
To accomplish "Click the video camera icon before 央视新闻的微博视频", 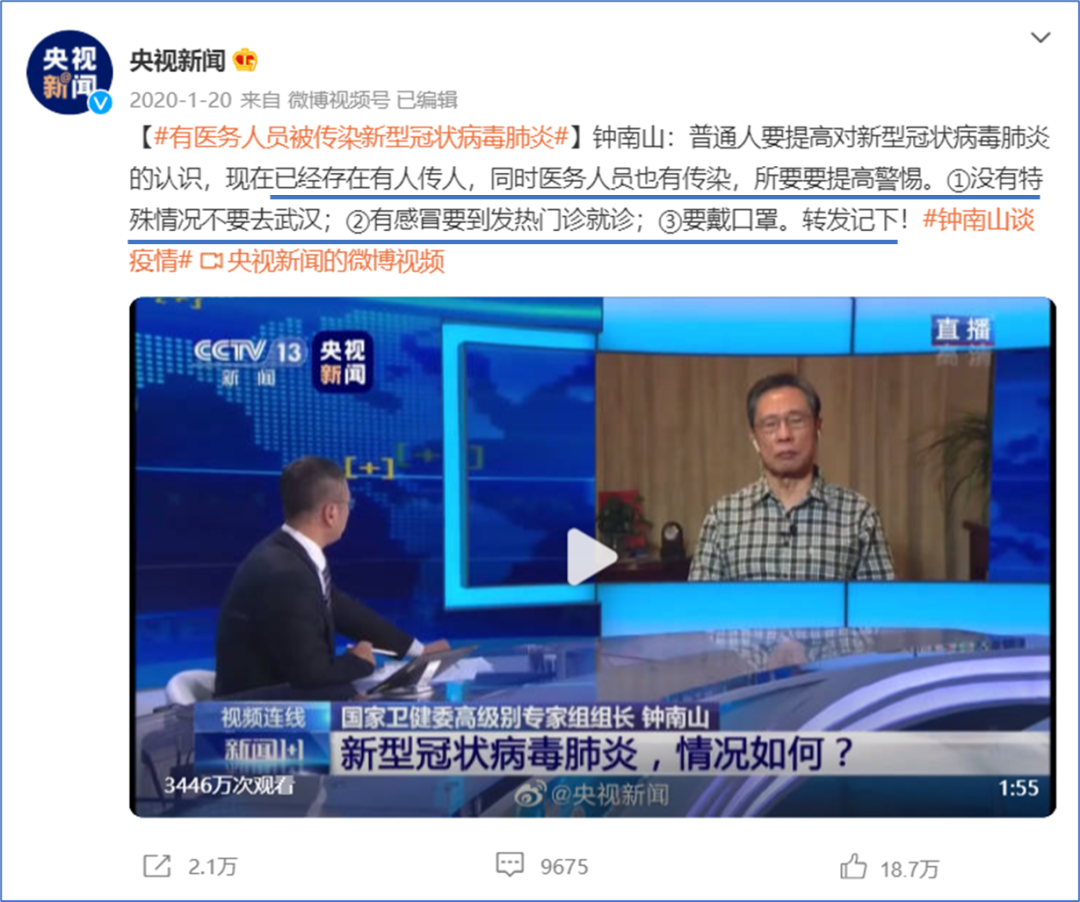I will [211, 262].
